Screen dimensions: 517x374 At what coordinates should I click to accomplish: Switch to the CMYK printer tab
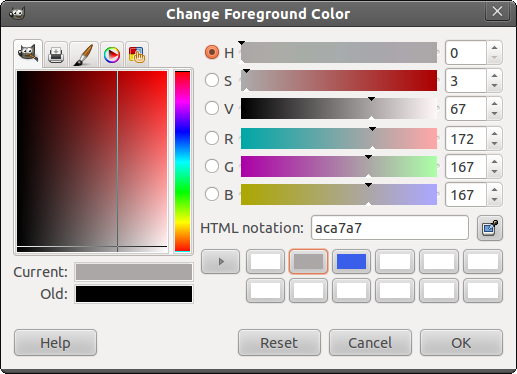click(56, 54)
